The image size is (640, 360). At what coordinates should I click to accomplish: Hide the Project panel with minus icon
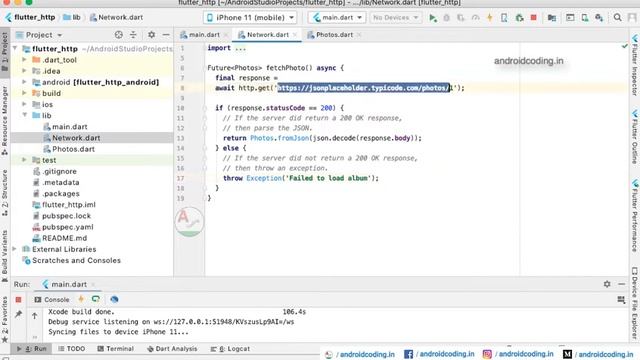tap(166, 35)
